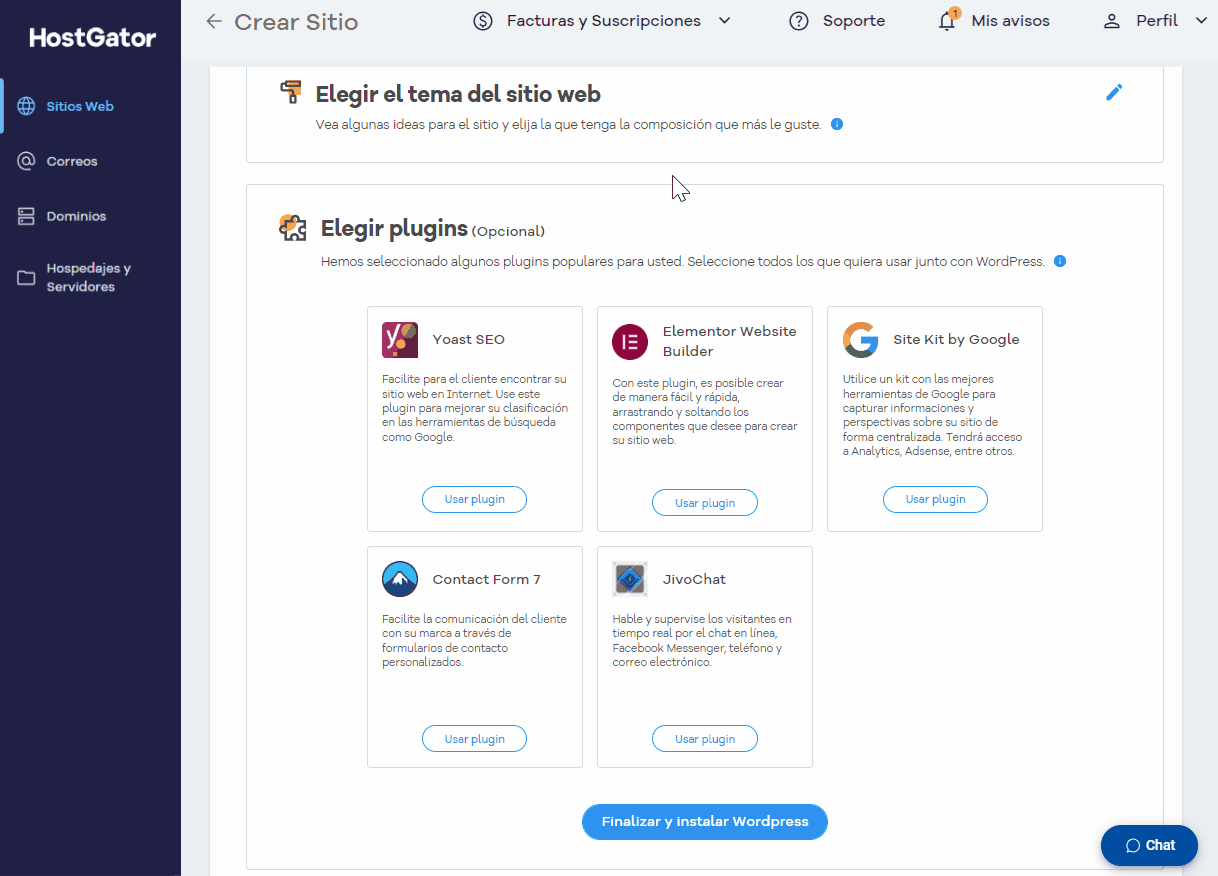Go back using the Crear Sitio arrow
This screenshot has width=1218, height=876.
point(213,21)
